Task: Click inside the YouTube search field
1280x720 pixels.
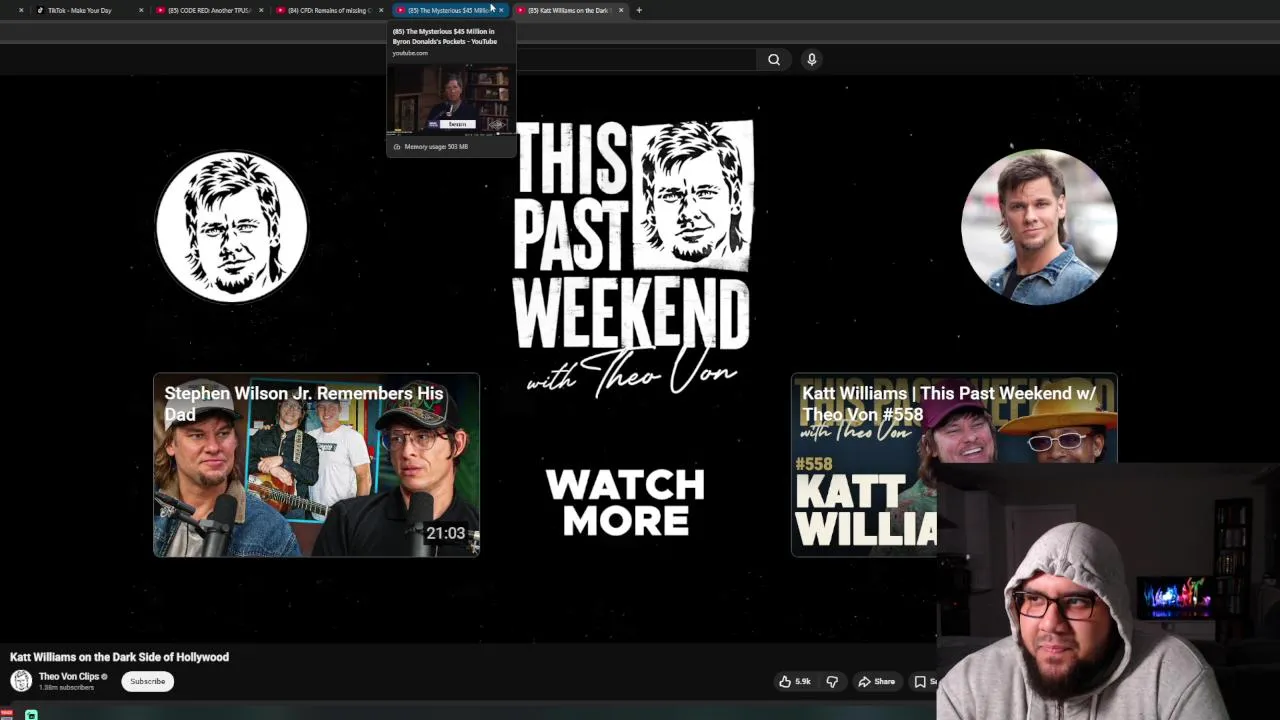Action: [x=635, y=59]
